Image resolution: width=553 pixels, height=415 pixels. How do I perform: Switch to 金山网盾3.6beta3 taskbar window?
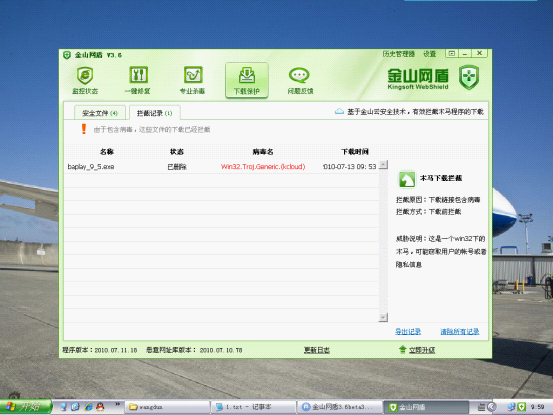tap(340, 407)
